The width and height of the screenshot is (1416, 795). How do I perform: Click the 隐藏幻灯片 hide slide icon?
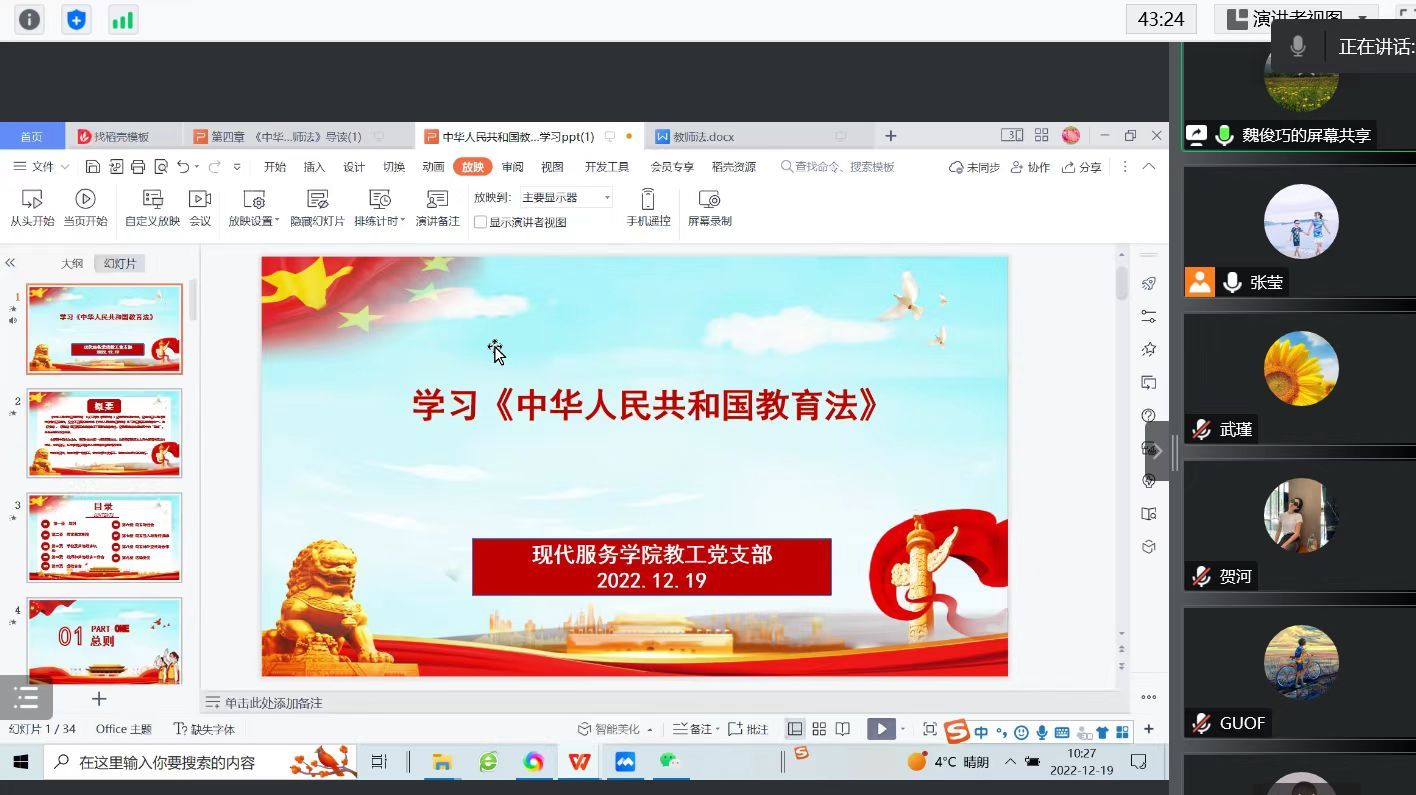(x=317, y=200)
